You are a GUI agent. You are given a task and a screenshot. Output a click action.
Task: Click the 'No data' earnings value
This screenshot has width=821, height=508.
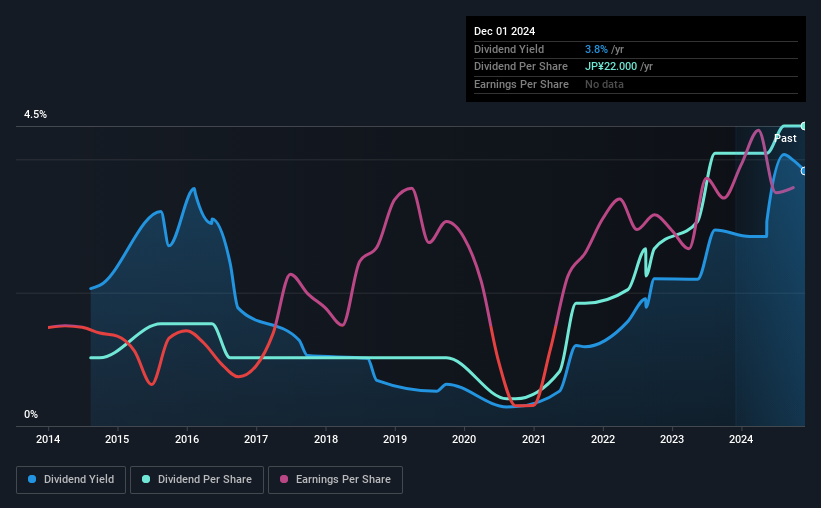tap(604, 84)
